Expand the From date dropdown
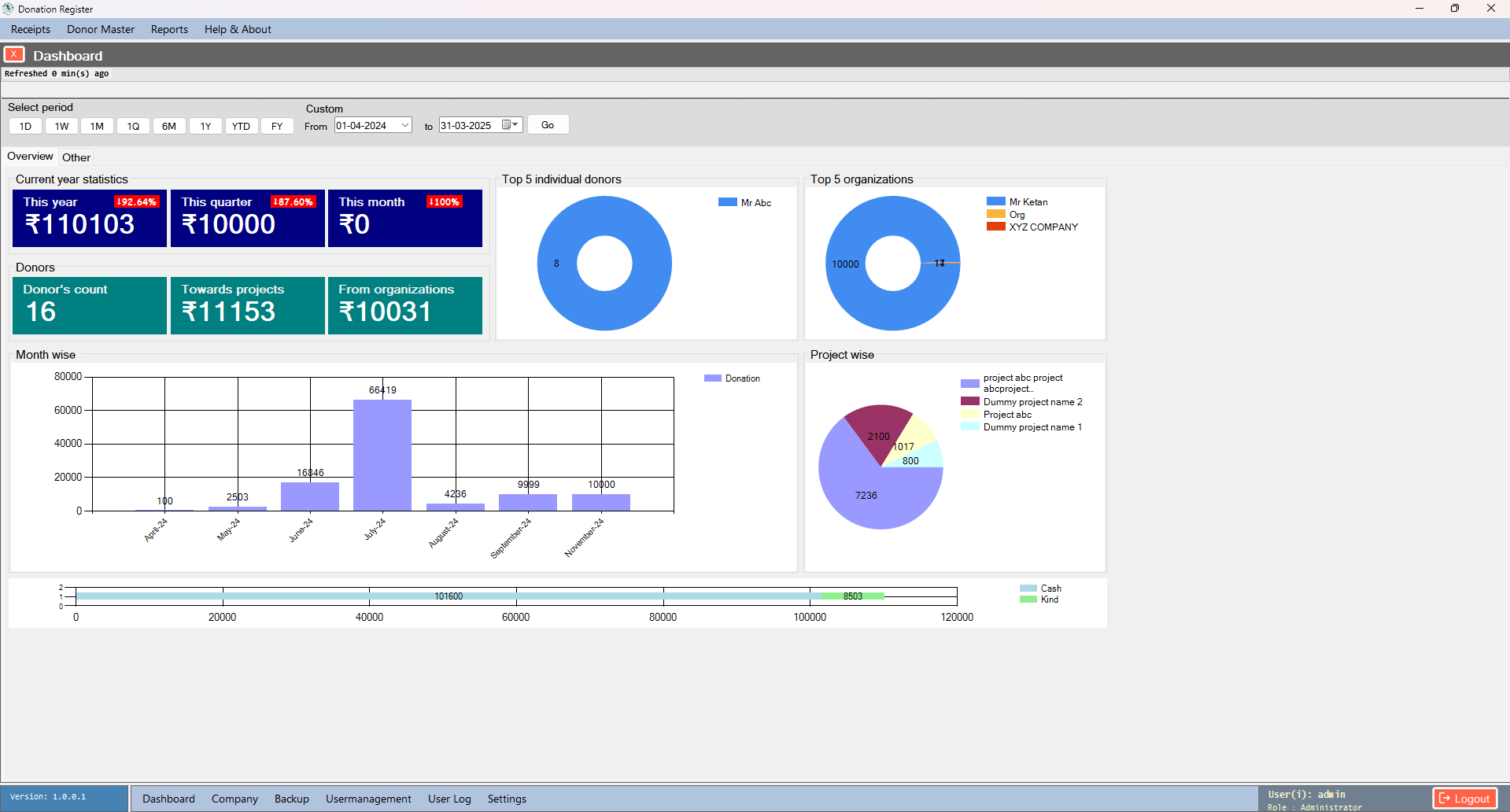The height and width of the screenshot is (812, 1510). [x=405, y=125]
